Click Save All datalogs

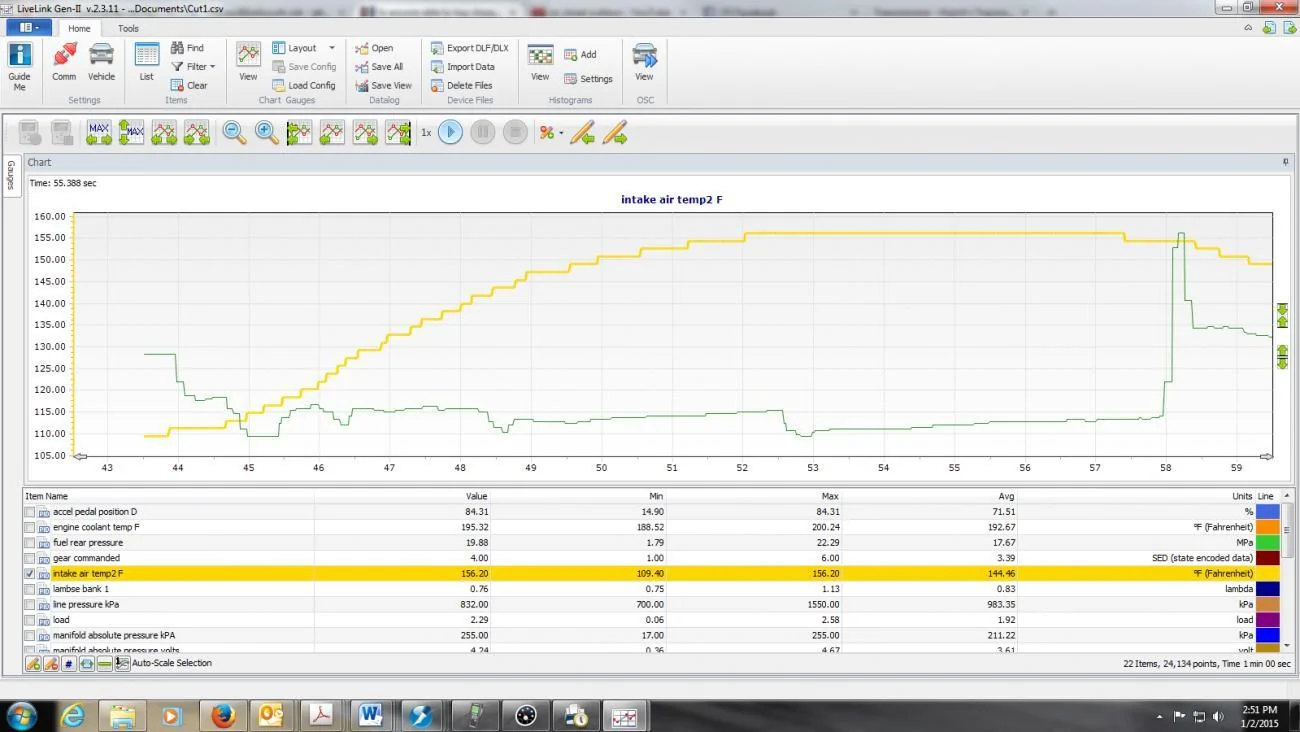(379, 67)
